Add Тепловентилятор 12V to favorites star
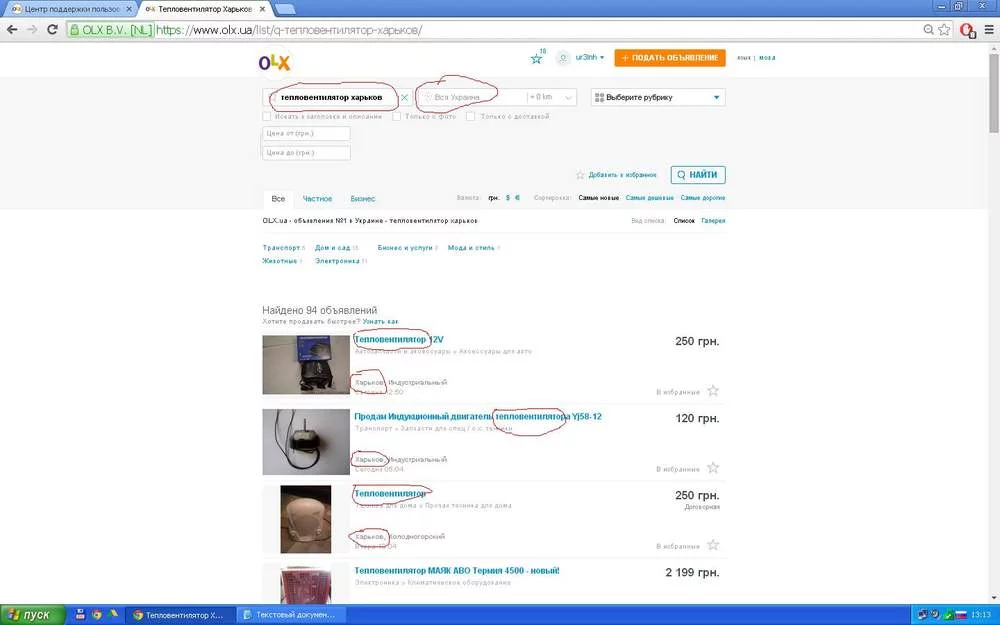 (x=713, y=390)
